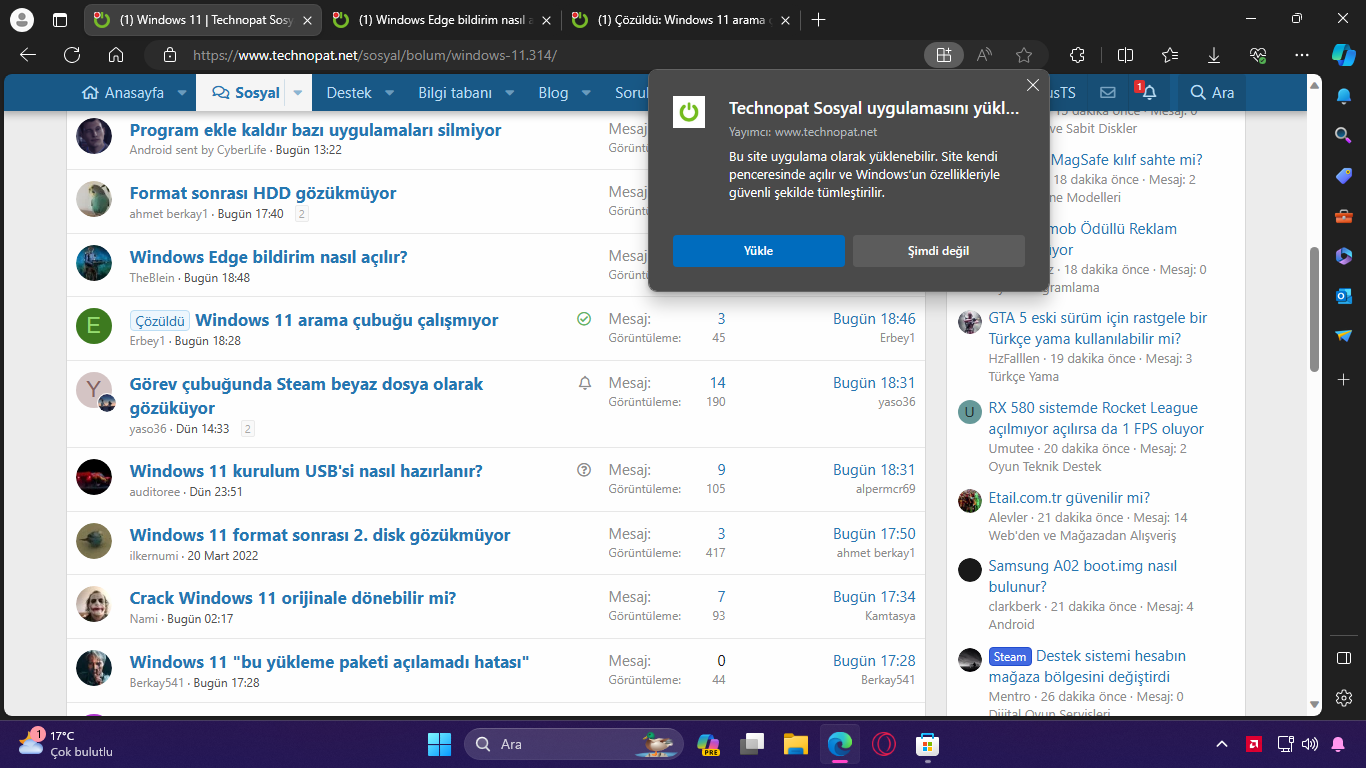Open the sidebar Shopping tag icon
The height and width of the screenshot is (768, 1366).
click(1344, 175)
